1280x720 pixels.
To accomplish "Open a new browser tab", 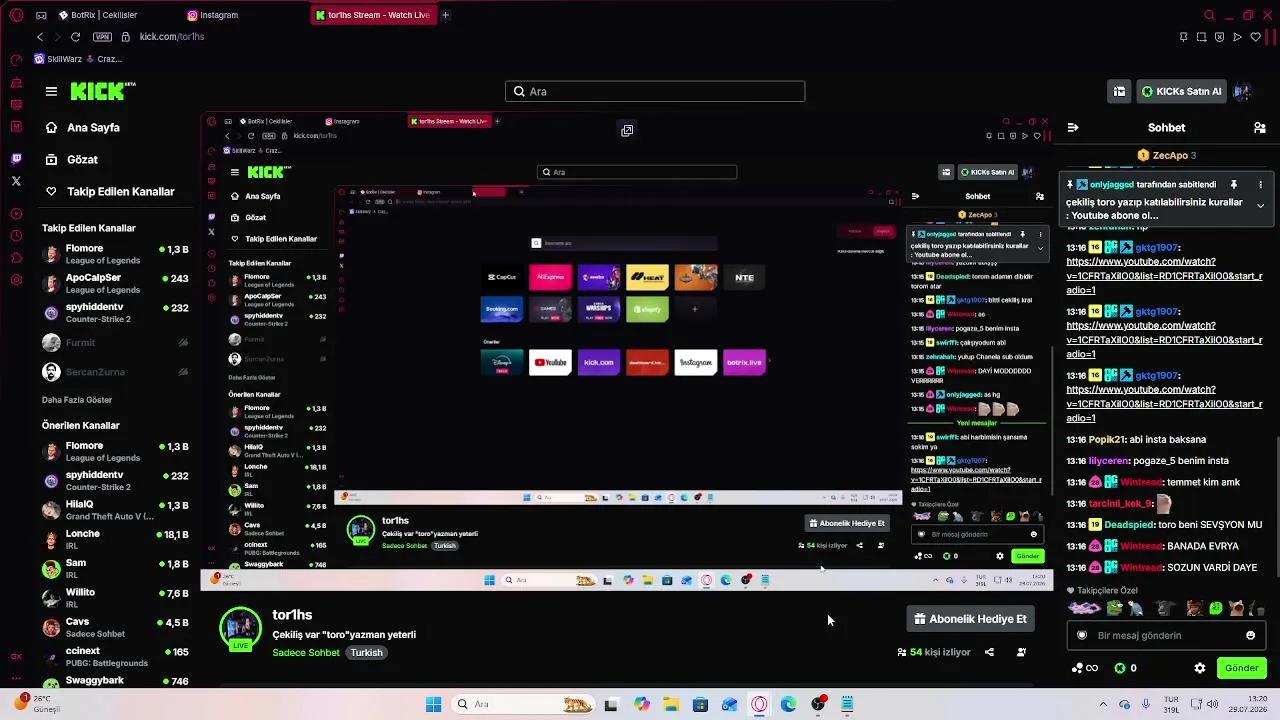I will coord(445,15).
